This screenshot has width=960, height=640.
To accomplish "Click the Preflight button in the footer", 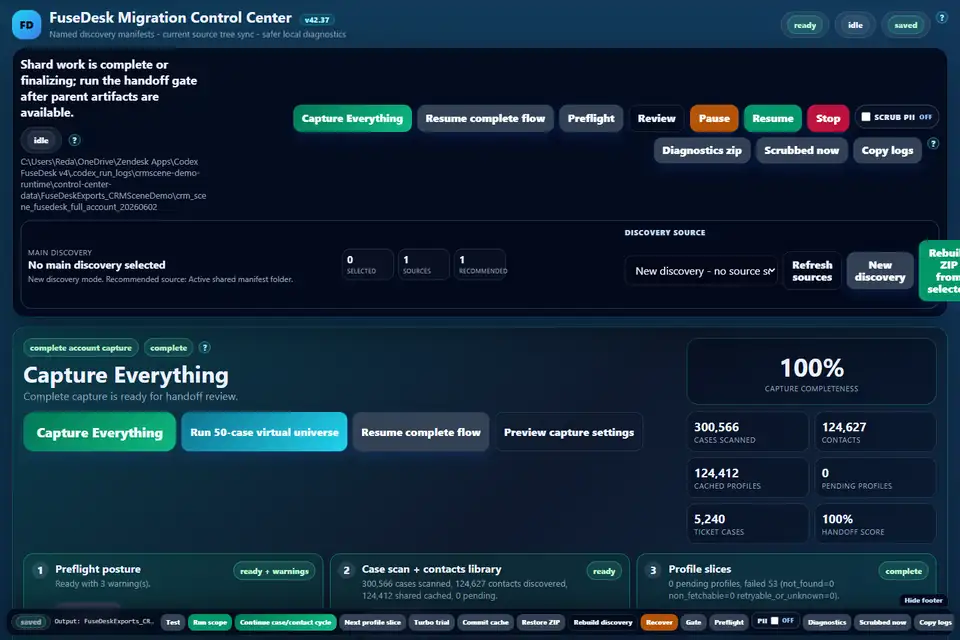I will pos(729,622).
